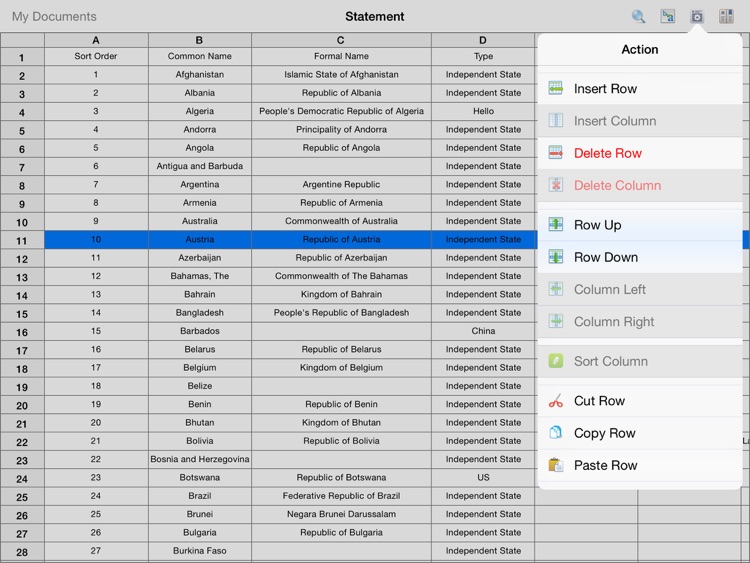
Task: Click the Belize cell
Action: (x=199, y=386)
